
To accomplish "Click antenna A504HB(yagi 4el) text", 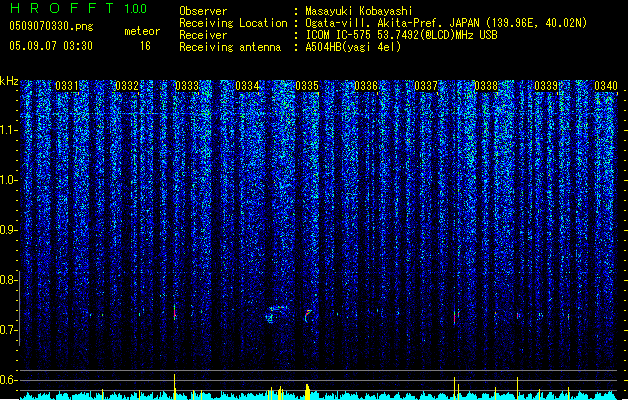I will [x=353, y=47].
